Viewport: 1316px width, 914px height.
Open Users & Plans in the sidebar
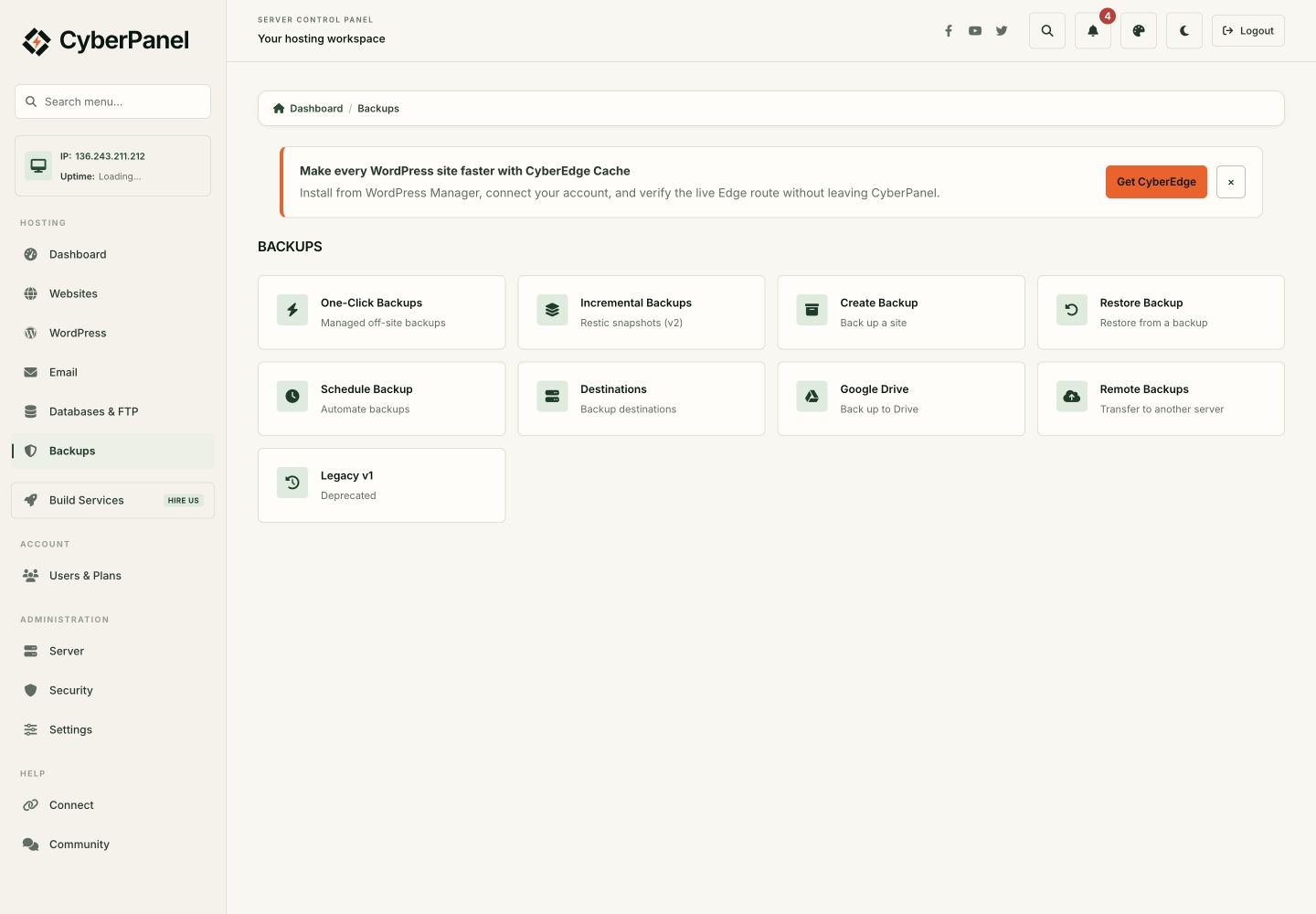click(x=112, y=576)
